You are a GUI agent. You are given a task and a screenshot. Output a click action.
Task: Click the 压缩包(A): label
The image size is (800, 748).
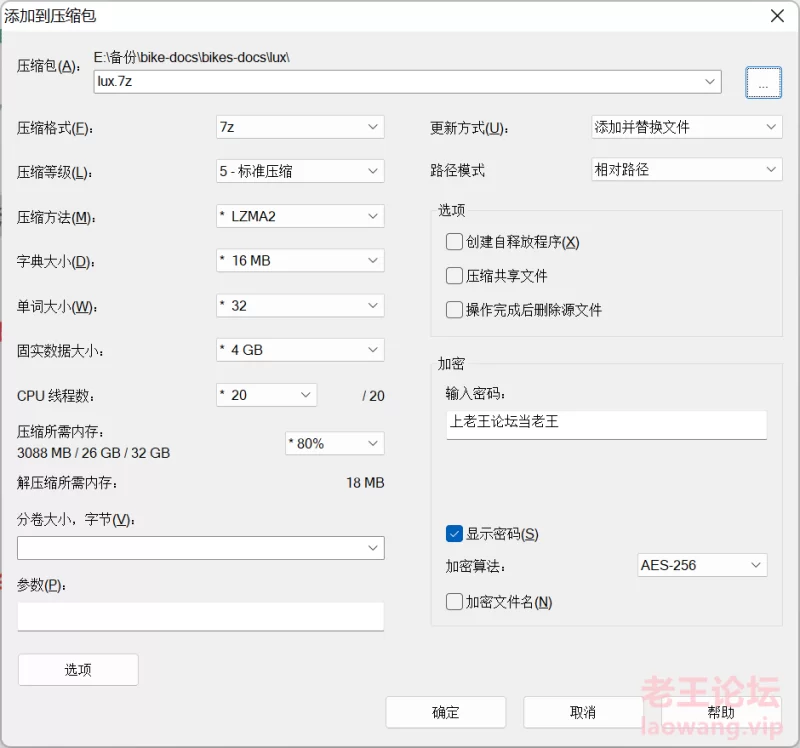(x=48, y=66)
